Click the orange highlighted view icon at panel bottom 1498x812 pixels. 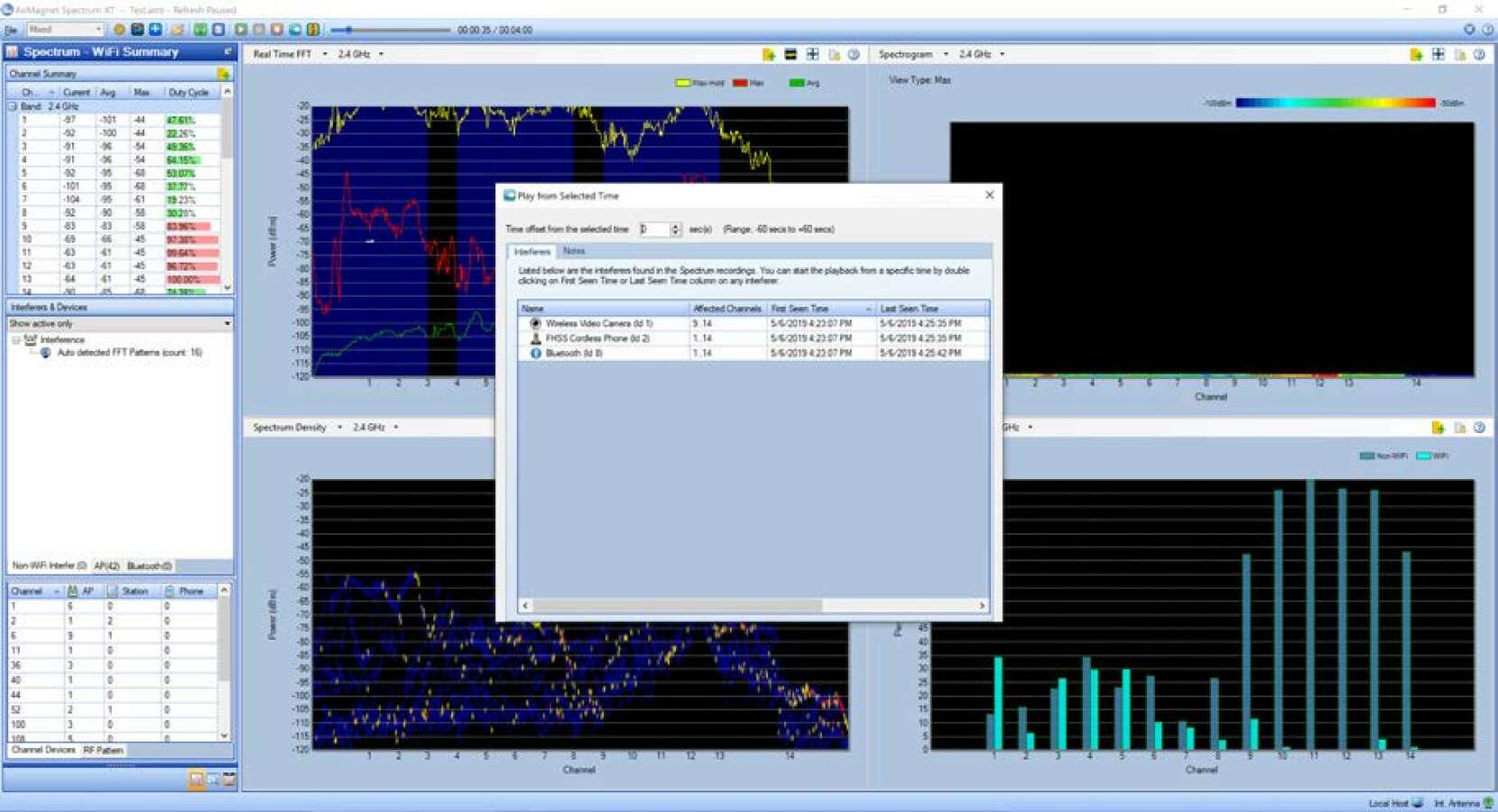coord(196,779)
